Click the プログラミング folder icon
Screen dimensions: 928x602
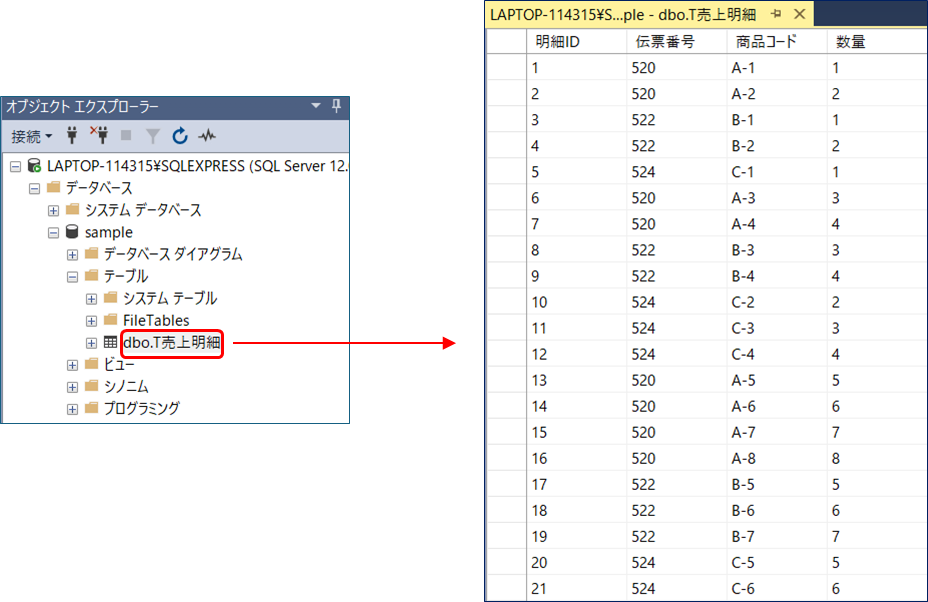(x=92, y=408)
